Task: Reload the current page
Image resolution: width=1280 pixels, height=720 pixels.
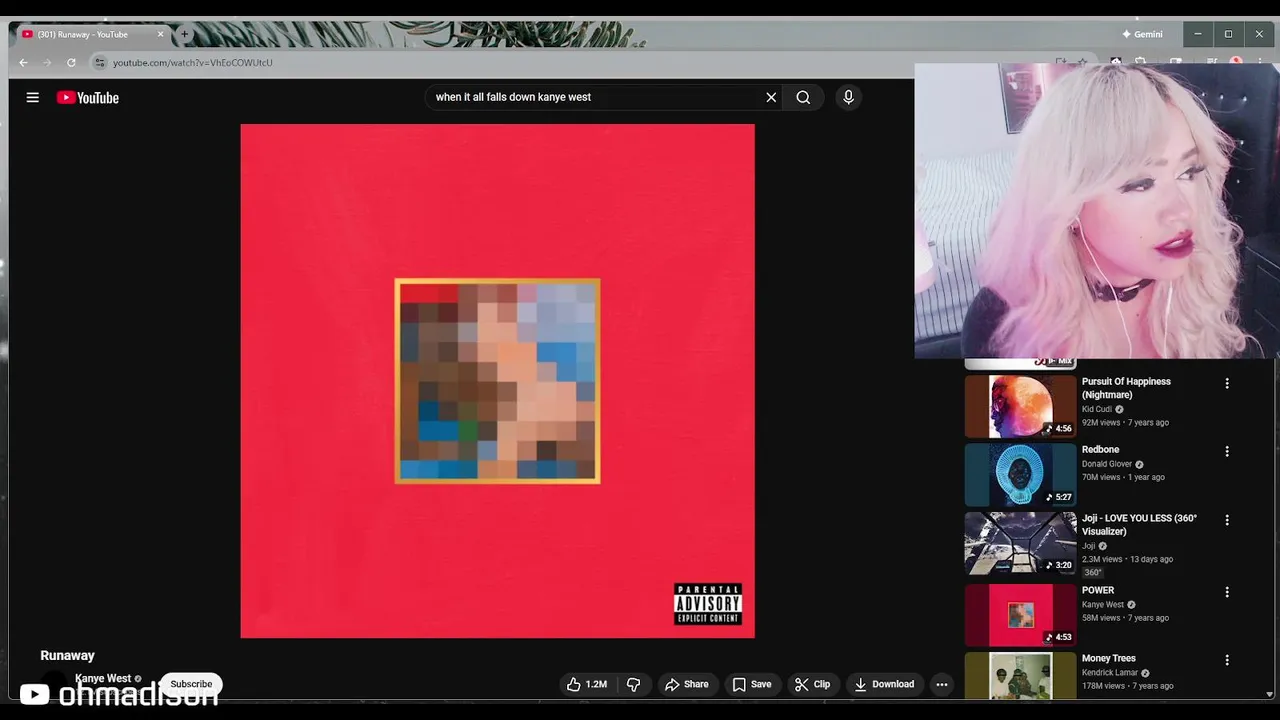Action: [71, 62]
